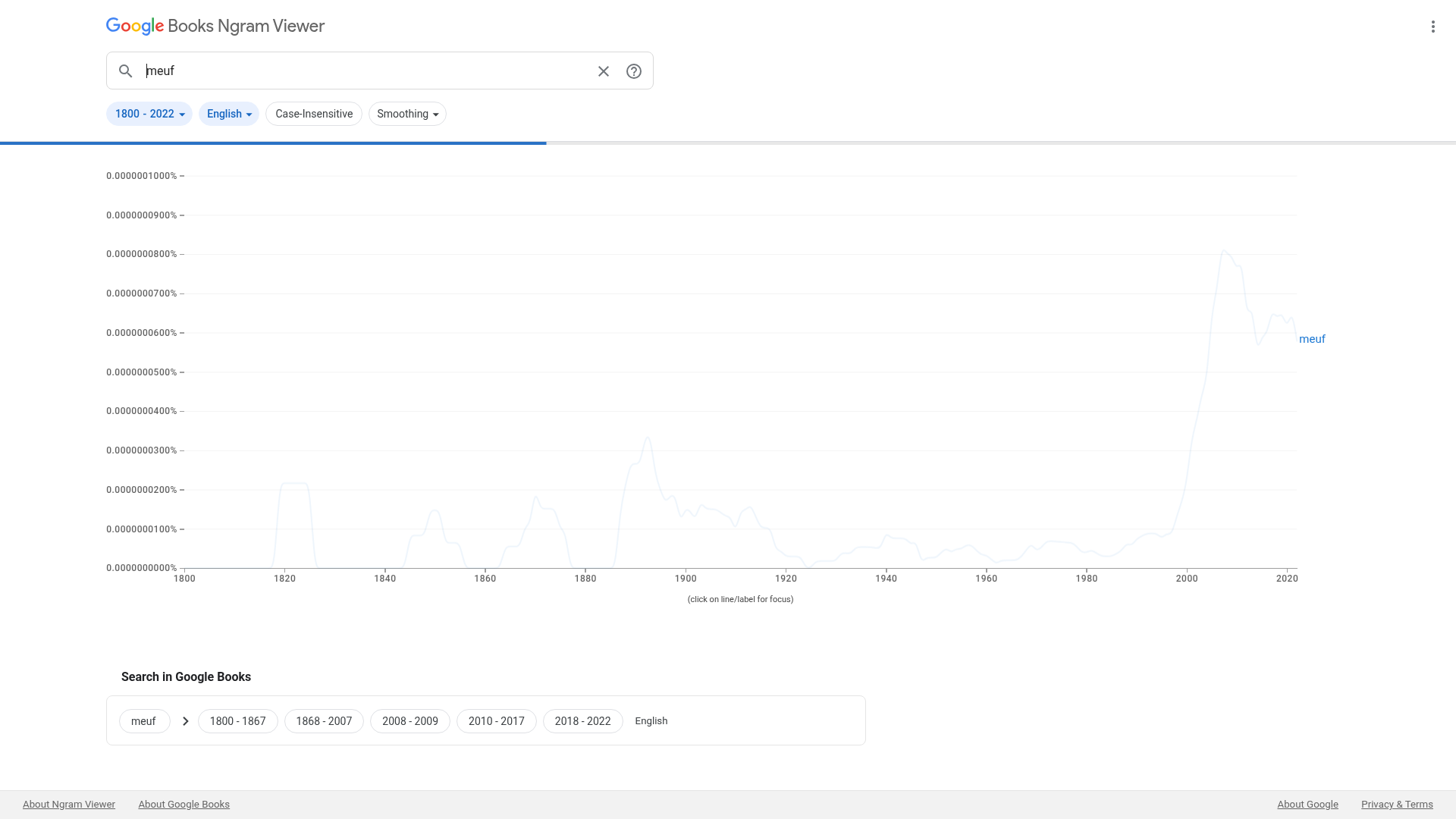This screenshot has height=819, width=1456.
Task: Click into the meuf search input field
Action: 364,71
